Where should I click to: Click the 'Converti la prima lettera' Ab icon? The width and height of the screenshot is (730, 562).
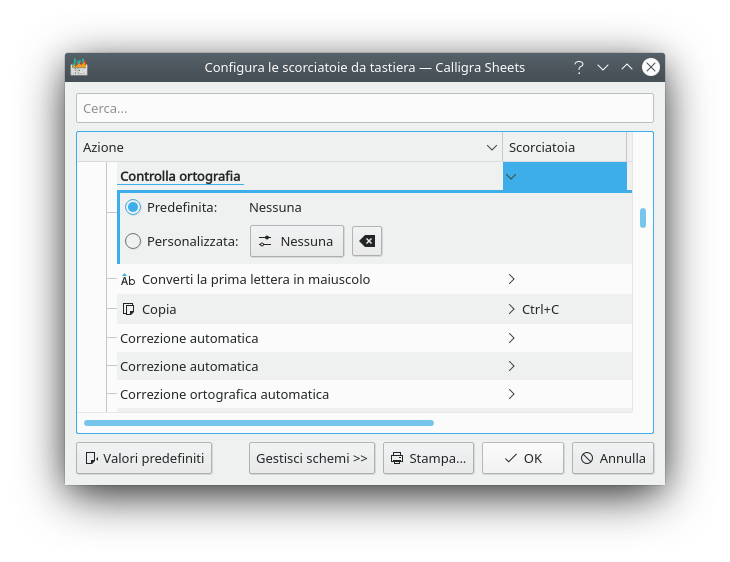[128, 280]
